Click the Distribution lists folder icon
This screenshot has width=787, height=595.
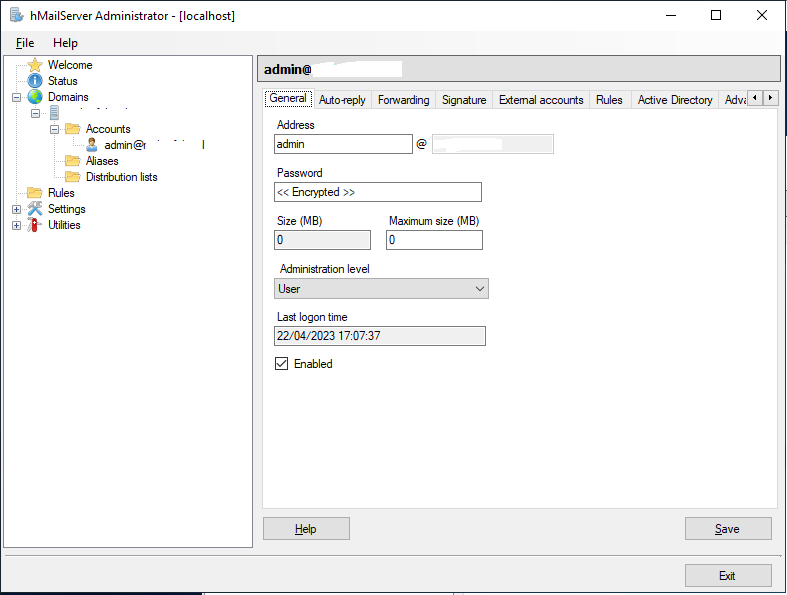coord(72,177)
